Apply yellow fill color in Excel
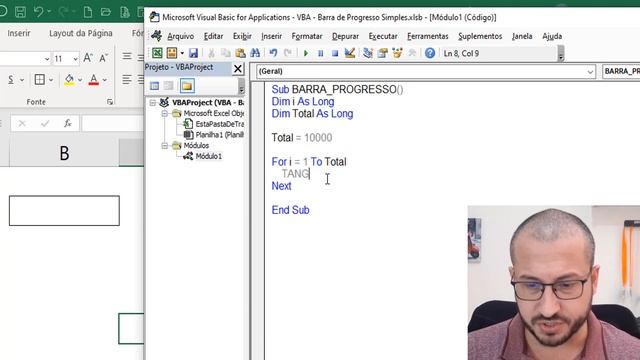640x360 pixels. (x=69, y=80)
